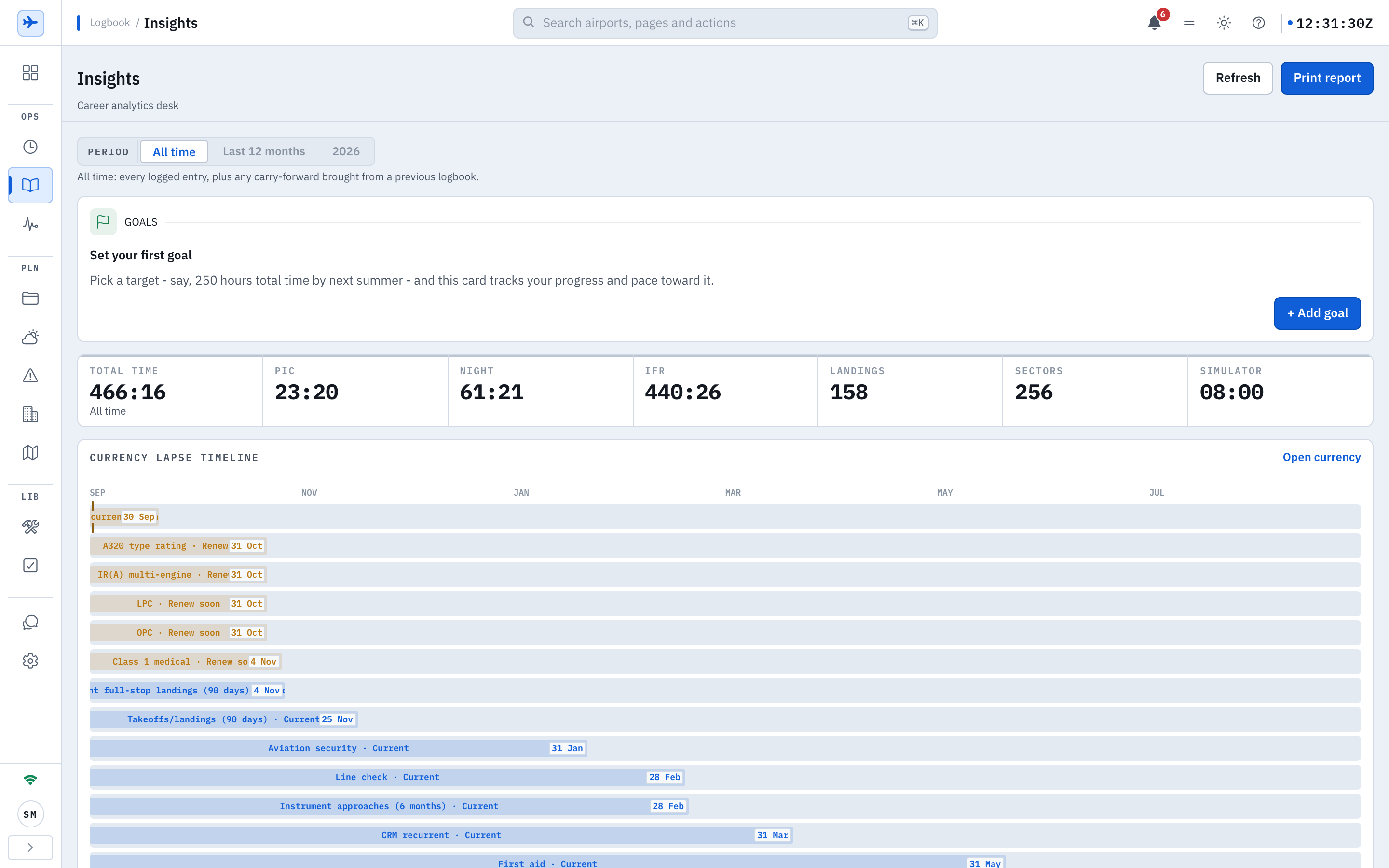This screenshot has width=1389, height=868.
Task: Open the Open currency link
Action: (1321, 457)
